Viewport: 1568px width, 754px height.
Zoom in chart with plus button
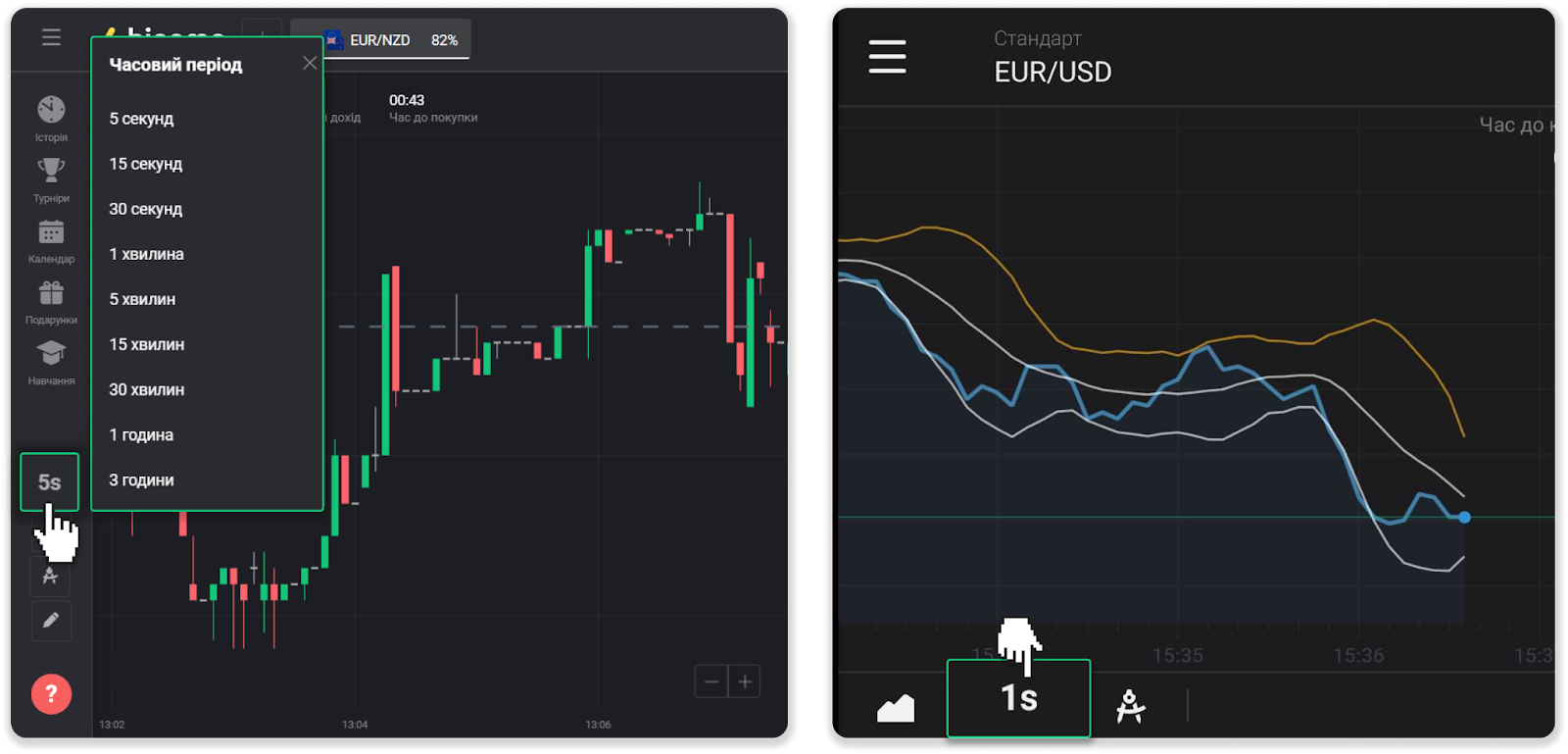pos(745,681)
